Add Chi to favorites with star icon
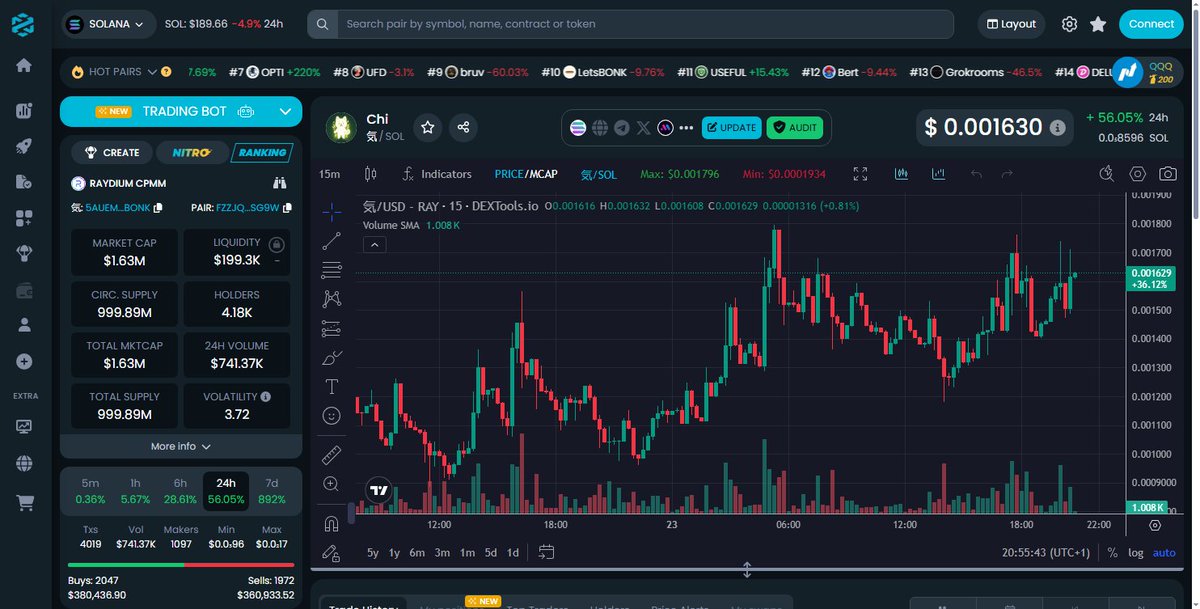 click(428, 127)
